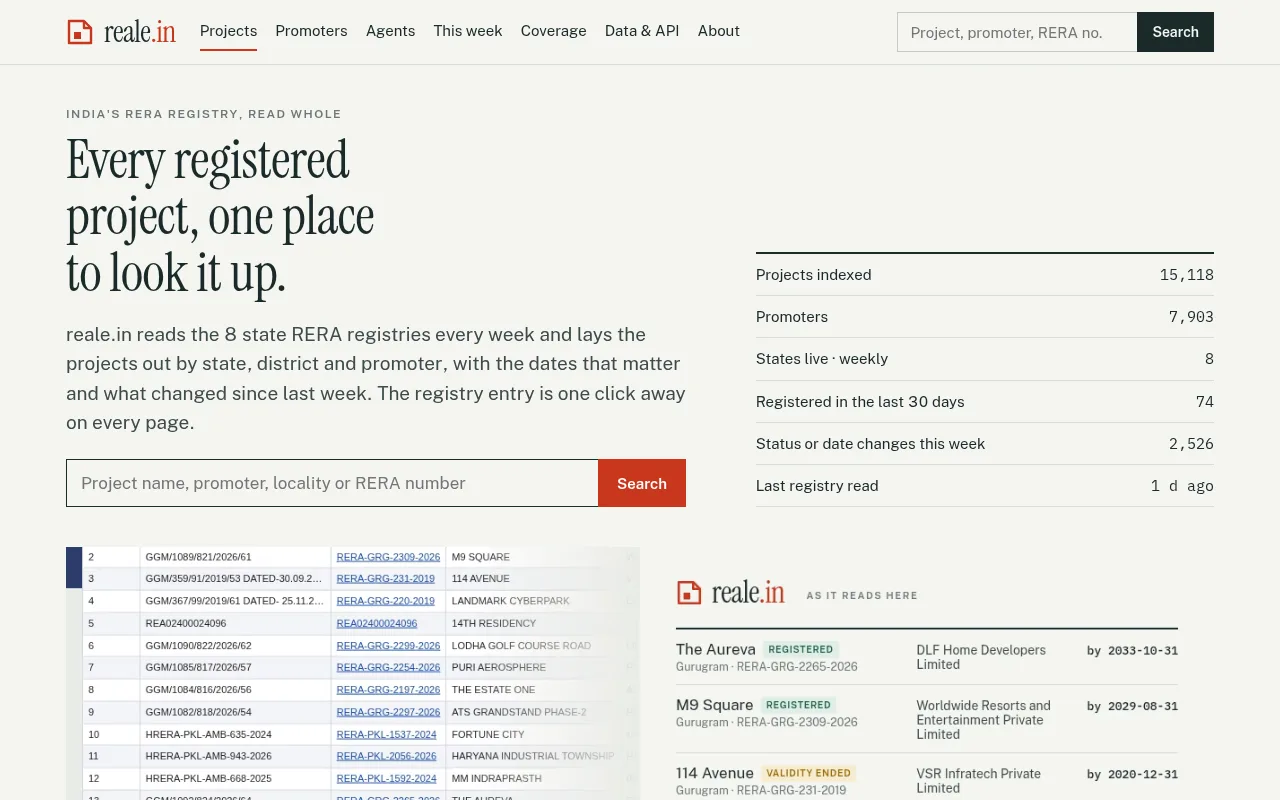
Task: Click the reale.in logo in the header
Action: pos(121,32)
